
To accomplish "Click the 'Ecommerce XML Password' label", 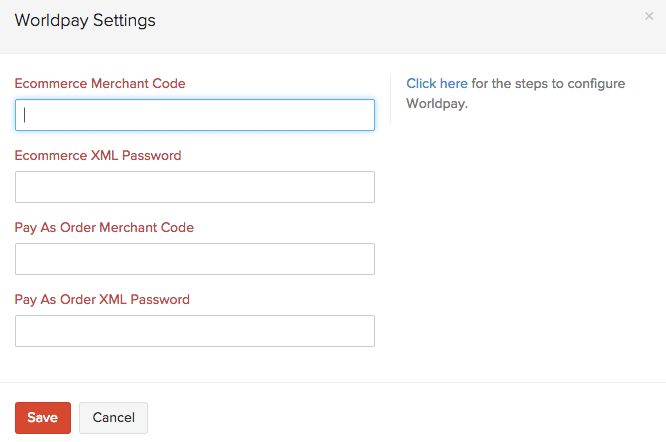I will point(98,156).
